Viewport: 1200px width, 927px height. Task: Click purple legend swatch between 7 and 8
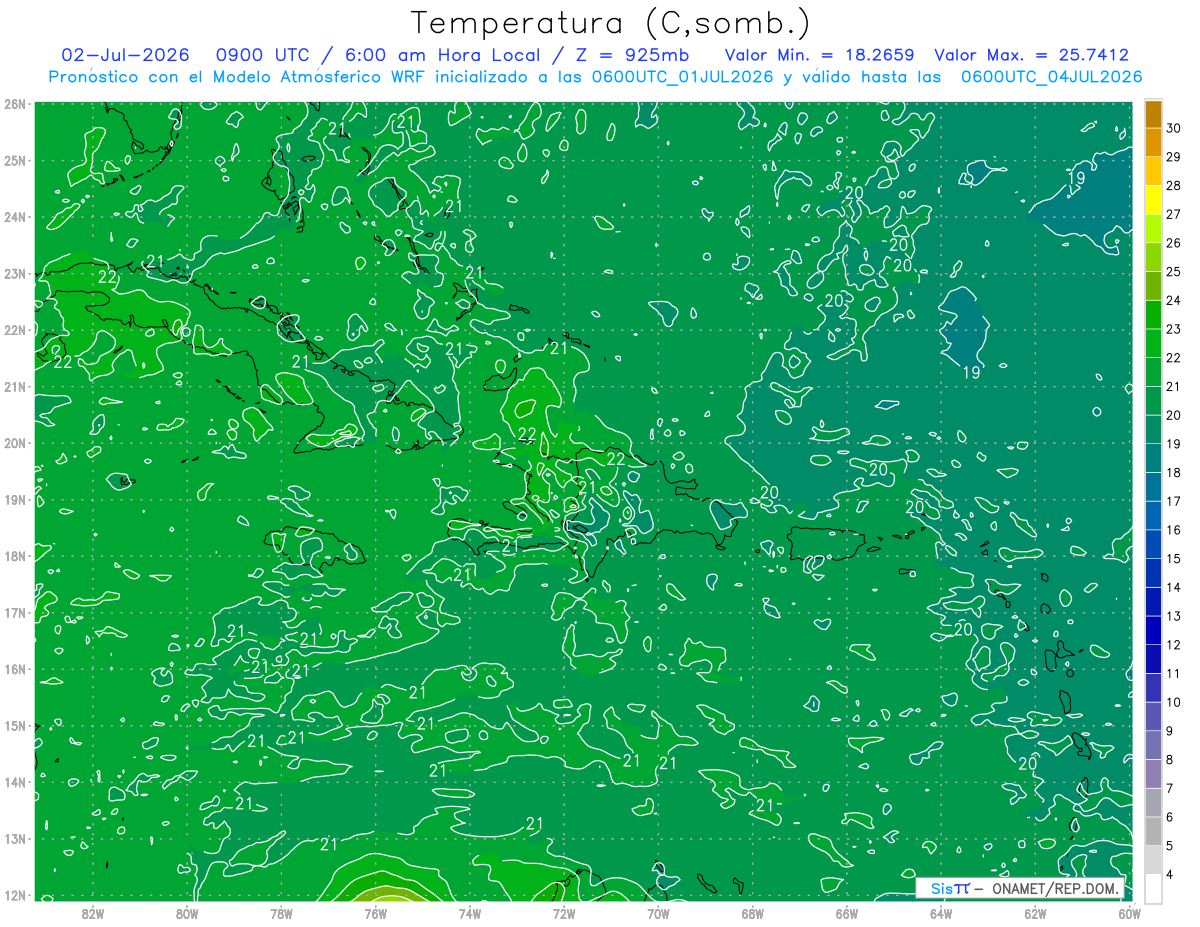tap(1153, 774)
